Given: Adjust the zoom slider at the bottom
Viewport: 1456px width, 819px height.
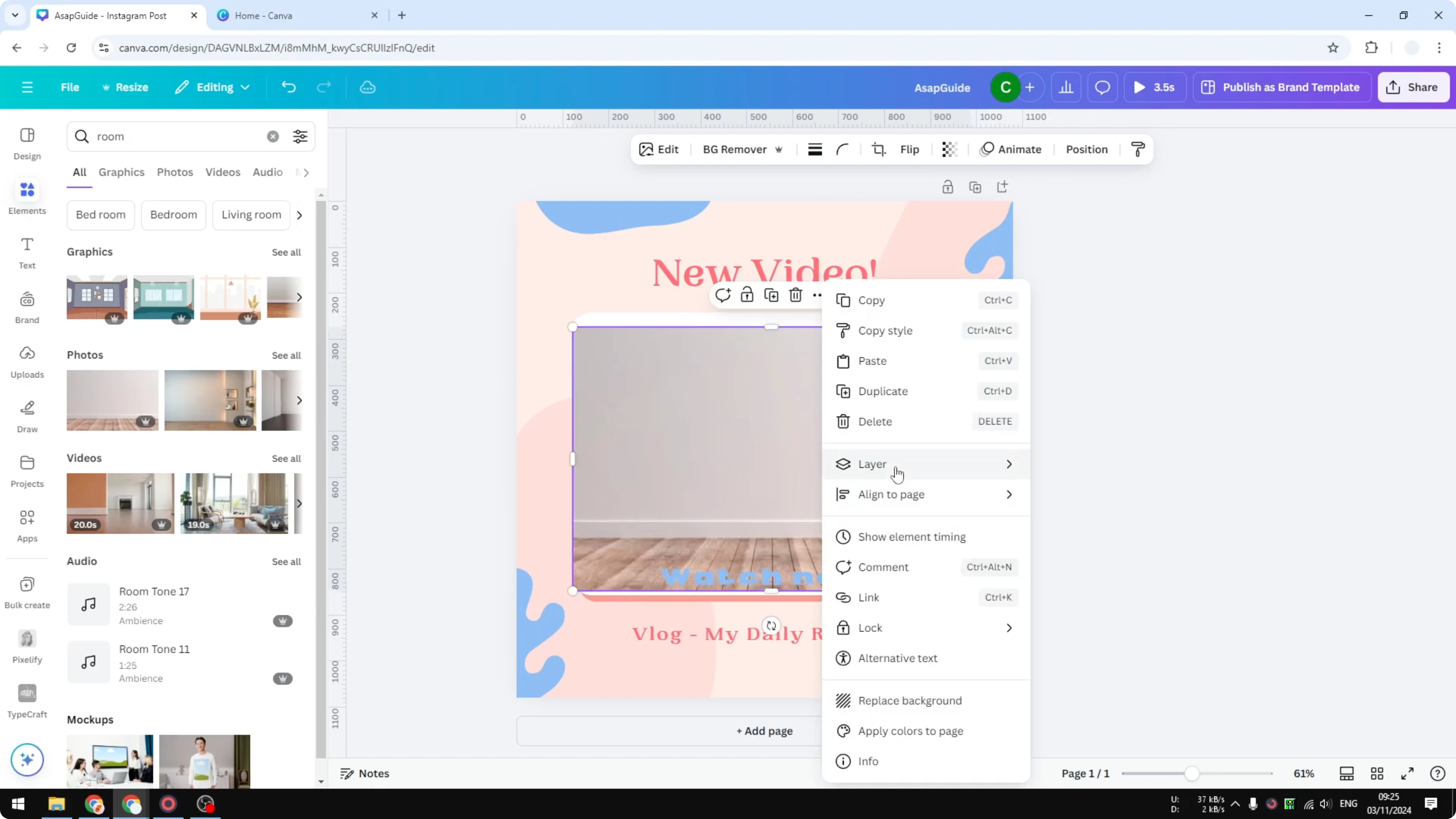Looking at the screenshot, I should pyautogui.click(x=1191, y=773).
